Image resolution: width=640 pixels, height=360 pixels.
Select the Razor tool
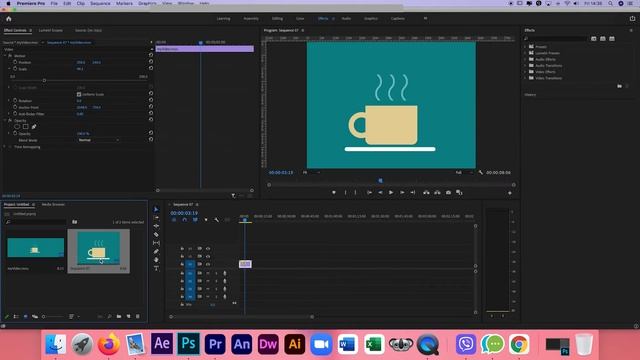(x=156, y=235)
